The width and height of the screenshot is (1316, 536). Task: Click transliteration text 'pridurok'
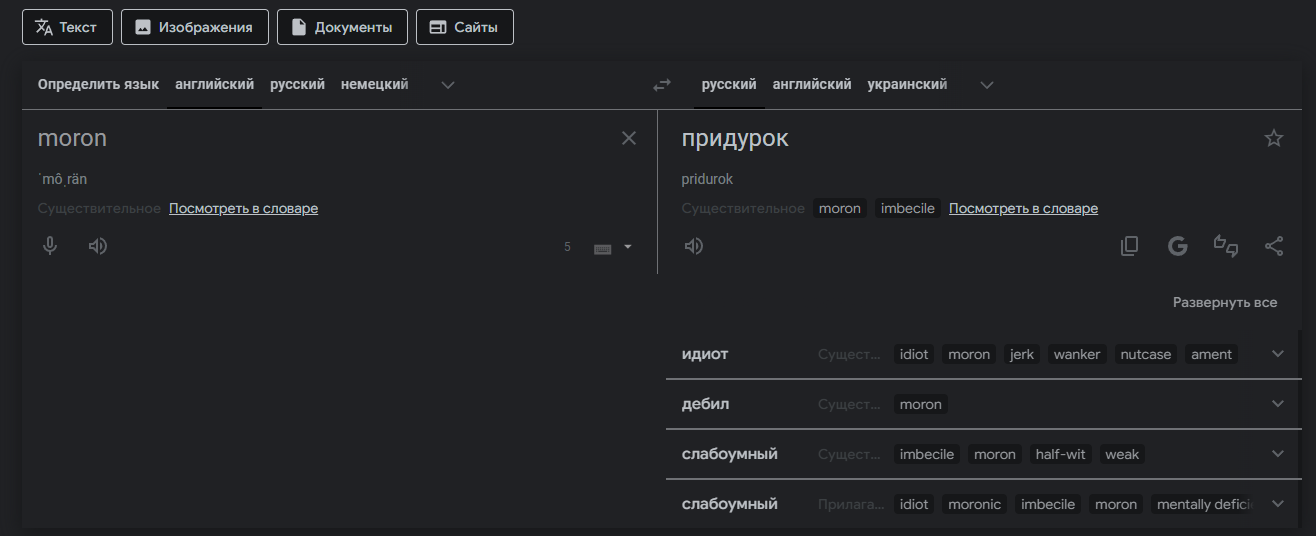[x=707, y=180]
